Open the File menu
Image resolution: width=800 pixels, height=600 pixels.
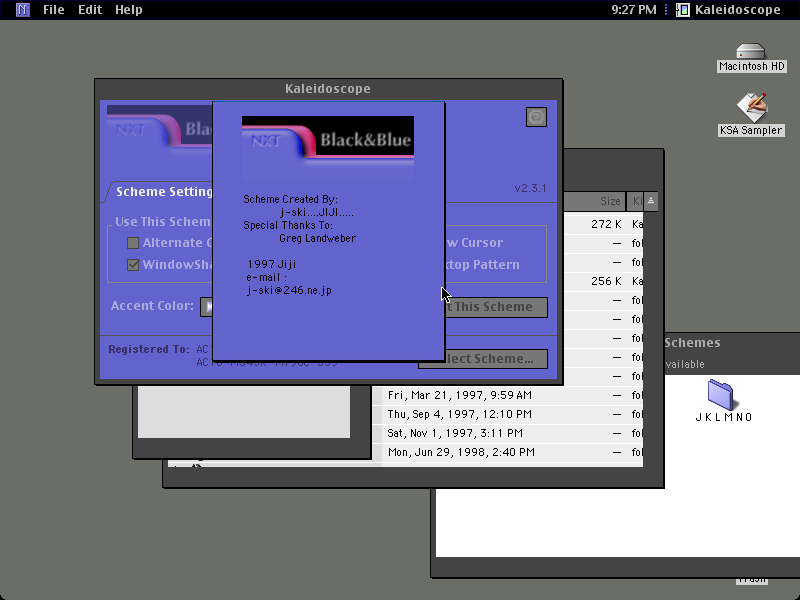[x=54, y=10]
